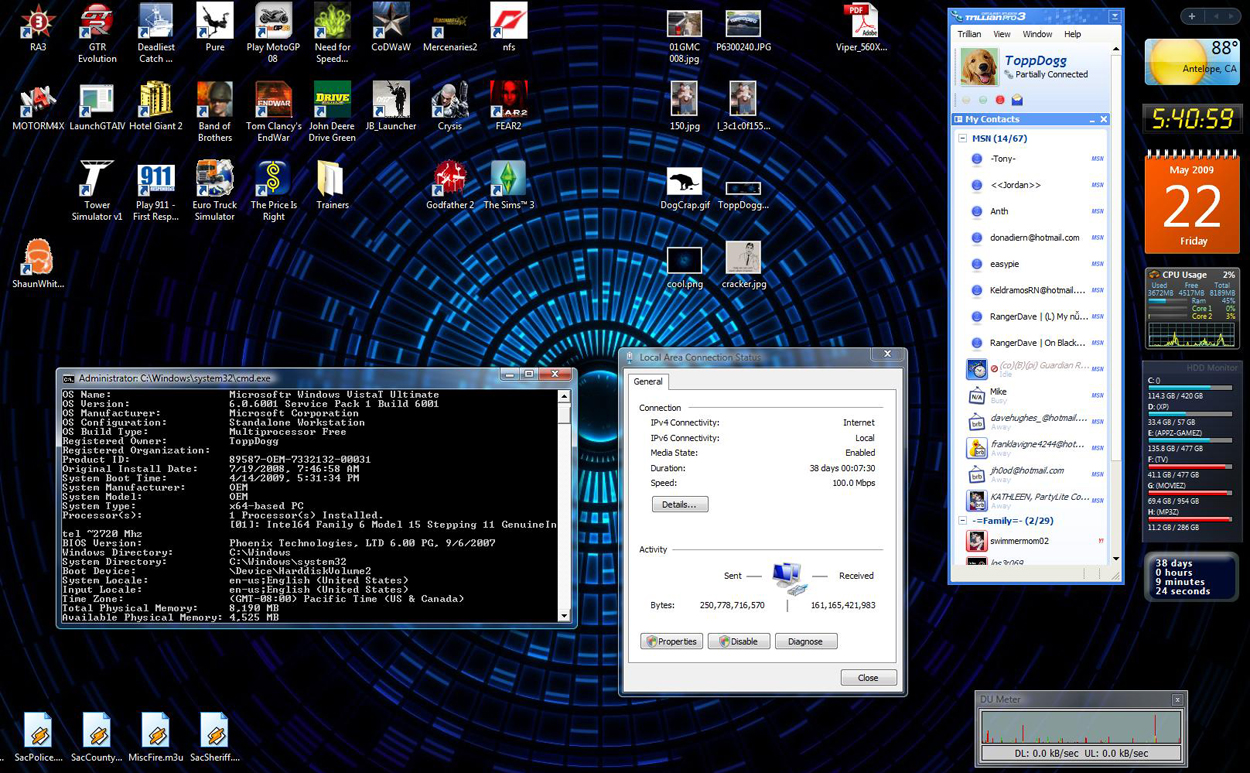Select the FEAR2 game shortcut
Viewport: 1250px width, 773px height.
click(509, 107)
